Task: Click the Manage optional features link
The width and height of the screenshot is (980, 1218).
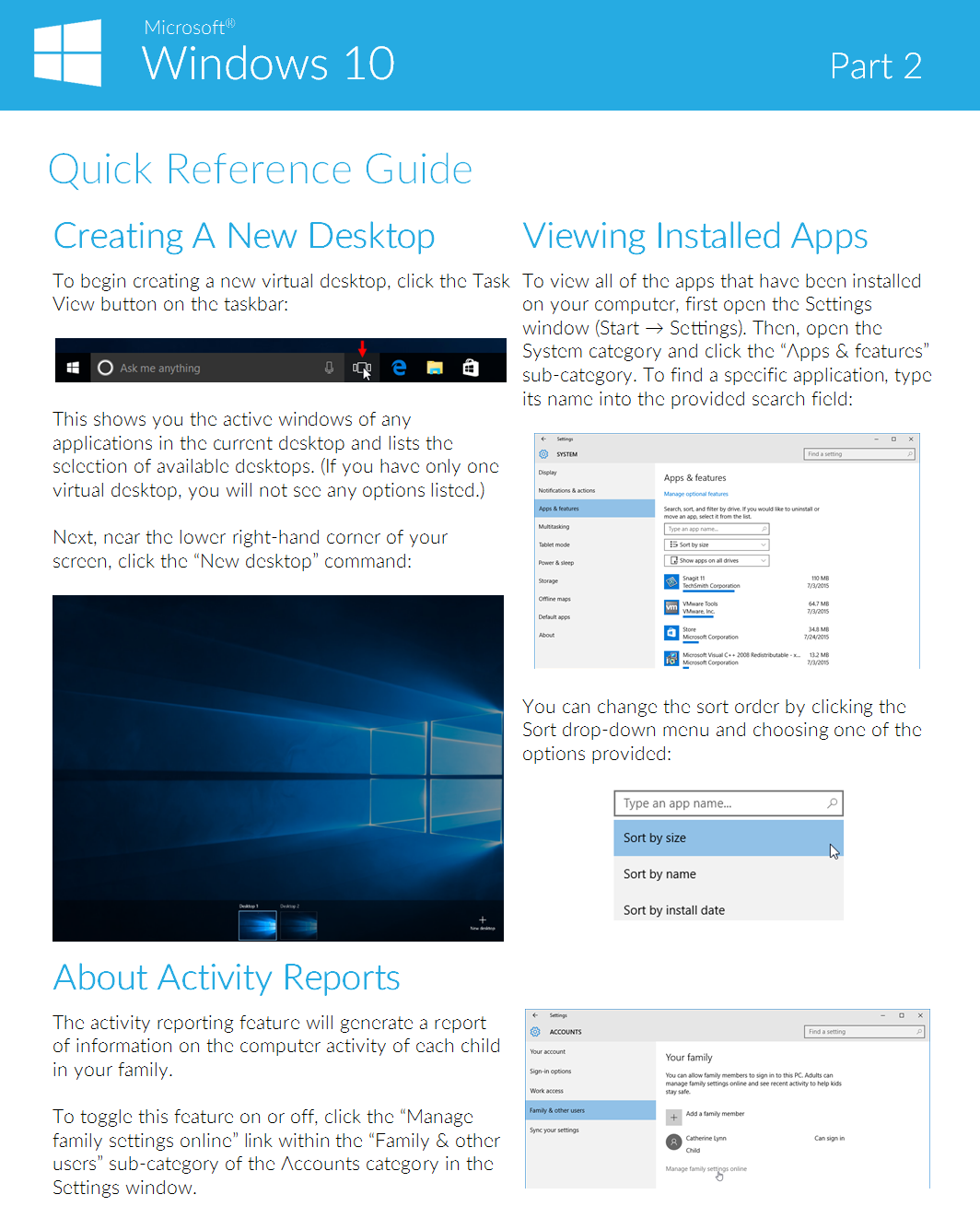Action: point(695,494)
